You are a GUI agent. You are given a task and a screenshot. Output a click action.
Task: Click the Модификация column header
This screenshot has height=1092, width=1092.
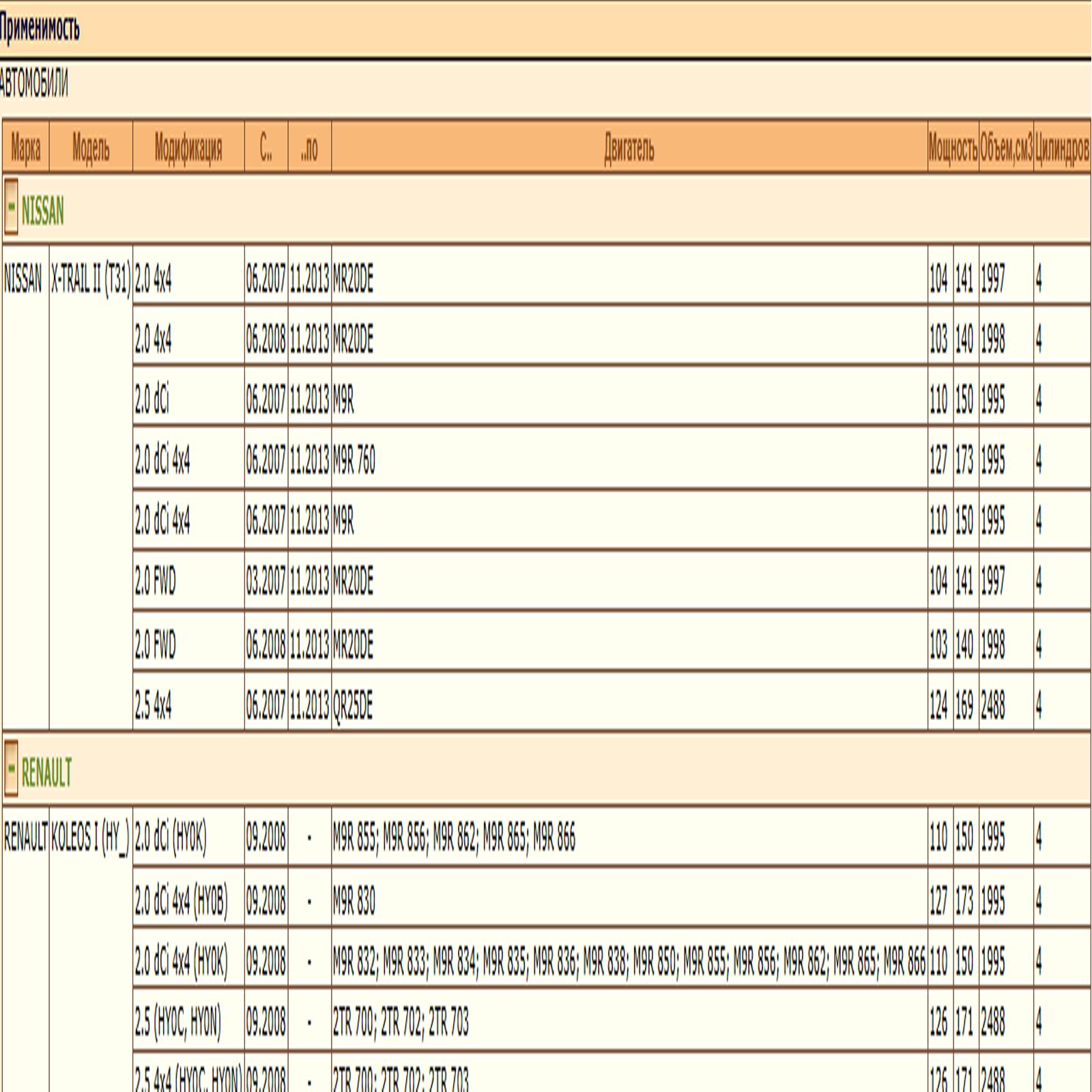188,147
